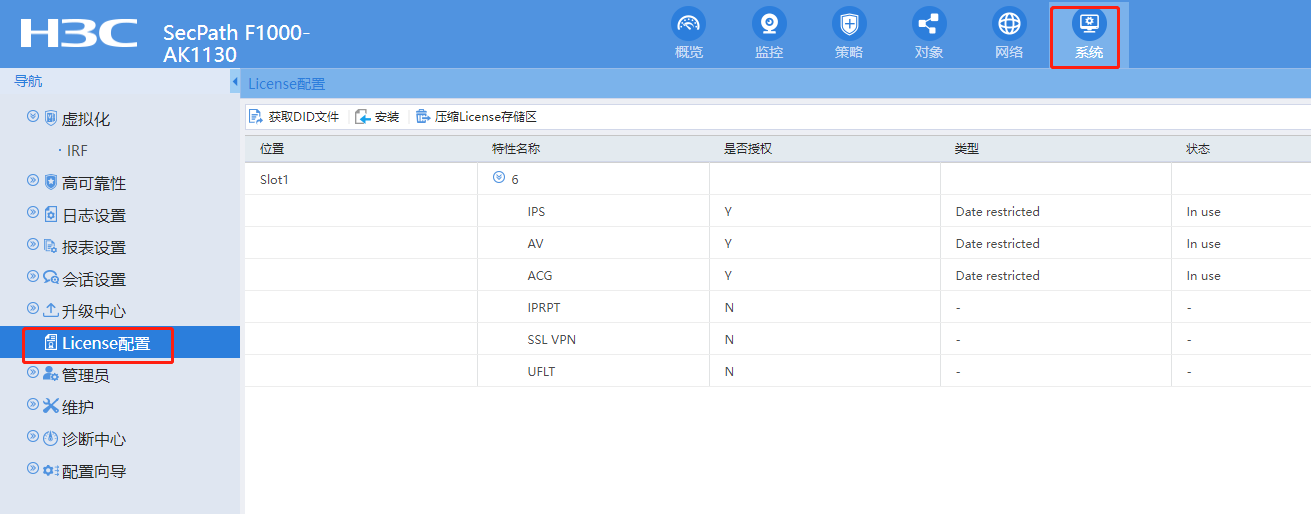Expand the 会话设置 tree node
1311x514 pixels.
pos(33,277)
